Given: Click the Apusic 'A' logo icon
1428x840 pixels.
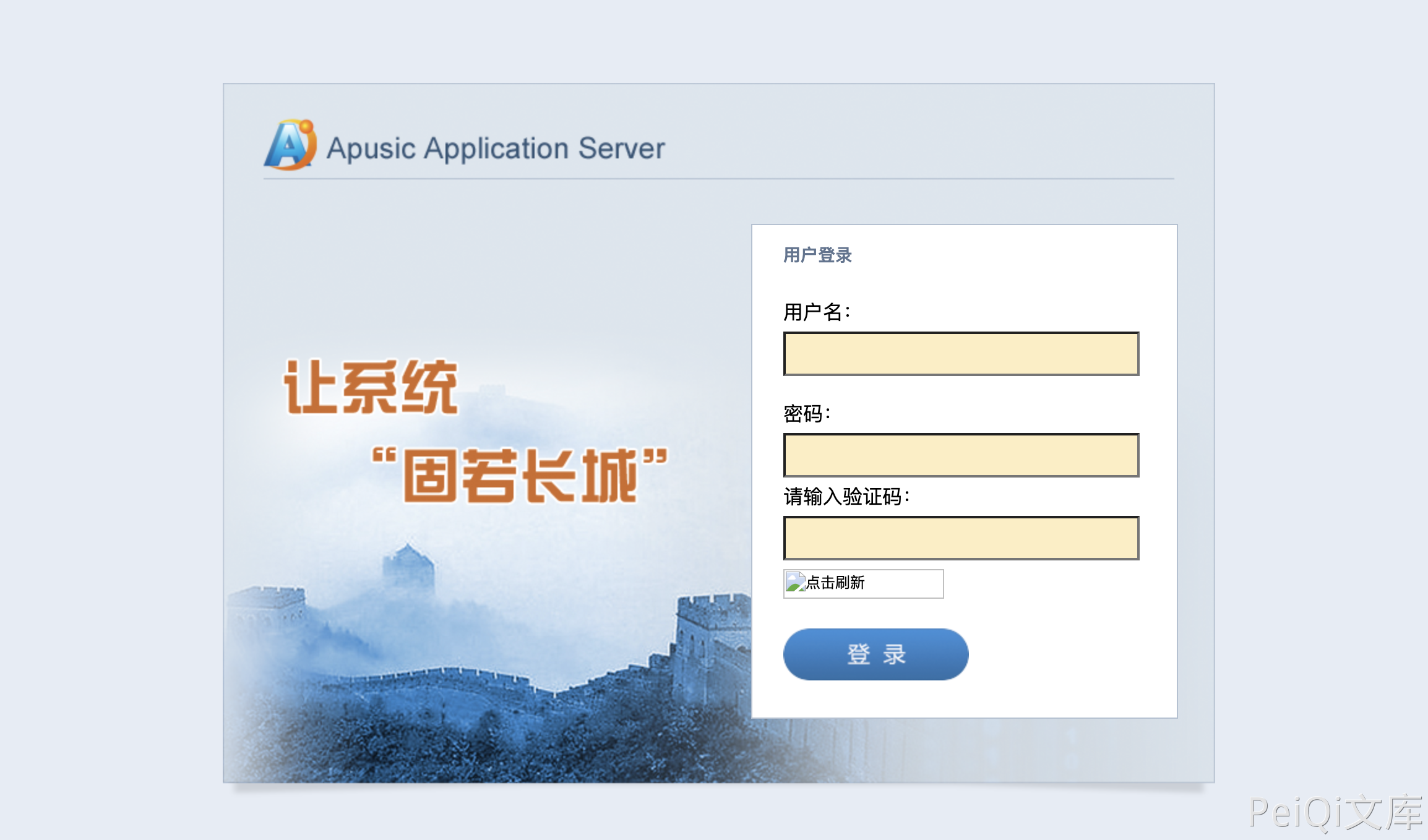Looking at the screenshot, I should 291,146.
